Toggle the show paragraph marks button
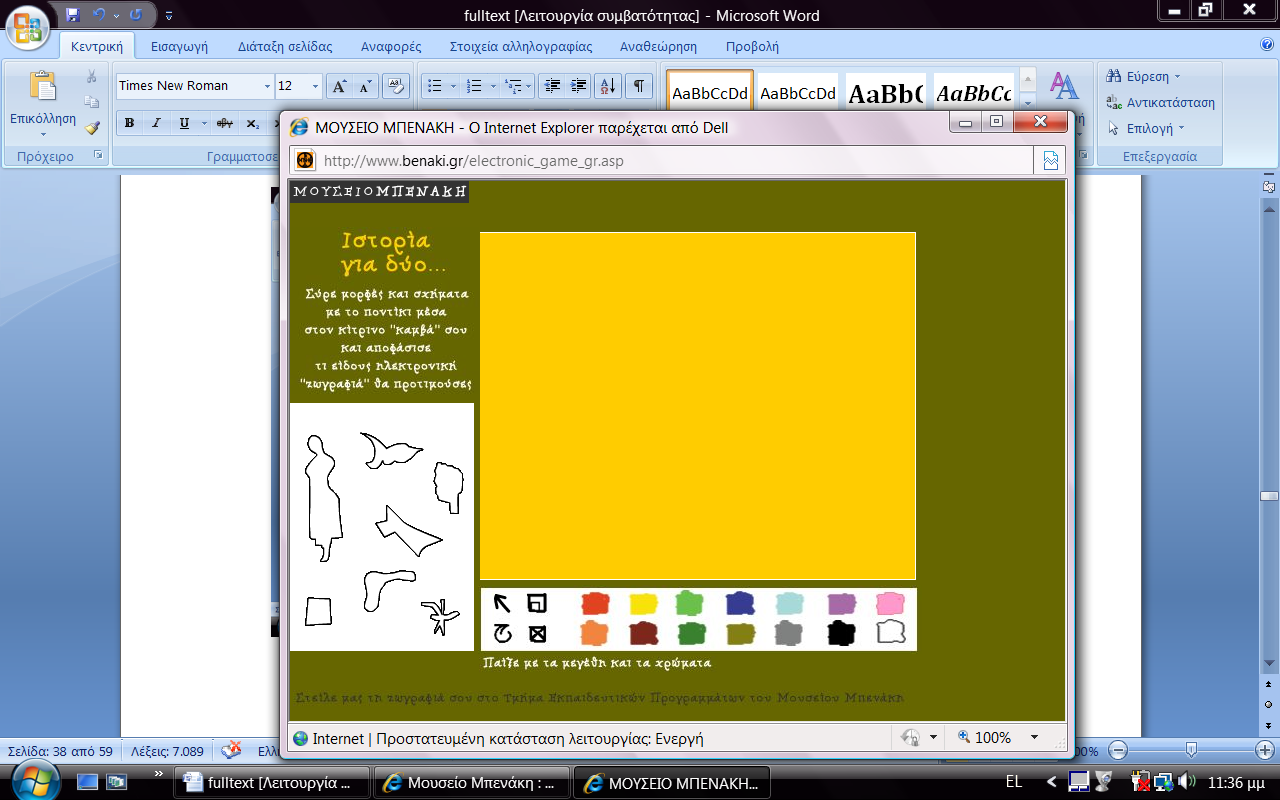Screen dimensions: 1280x800 tap(639, 86)
